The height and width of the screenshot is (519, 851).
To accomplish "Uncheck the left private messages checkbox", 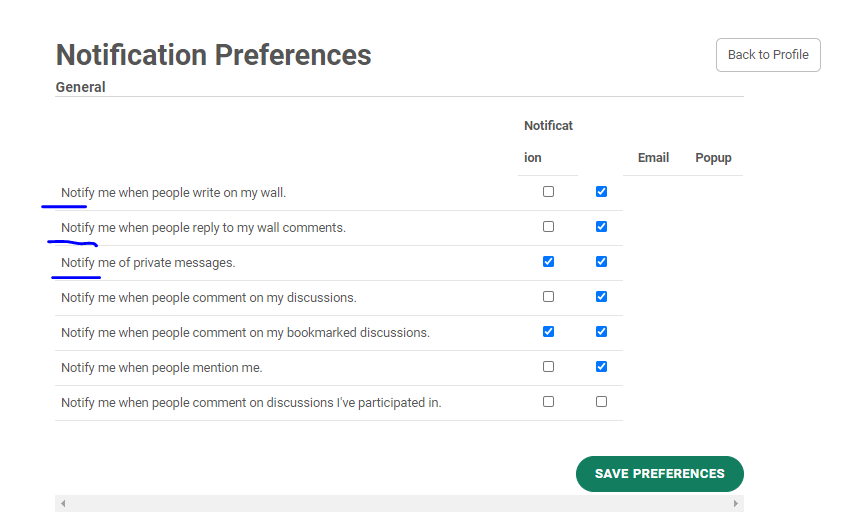I will click(x=548, y=262).
